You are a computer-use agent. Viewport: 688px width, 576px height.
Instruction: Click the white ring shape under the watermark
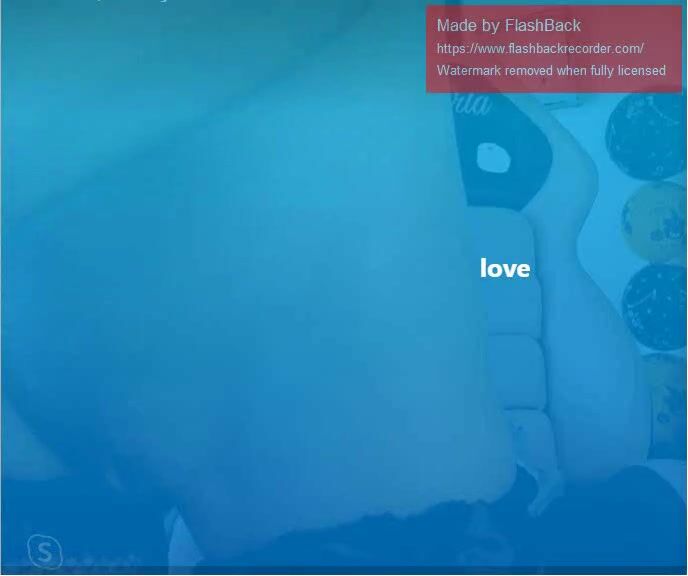coord(491,158)
